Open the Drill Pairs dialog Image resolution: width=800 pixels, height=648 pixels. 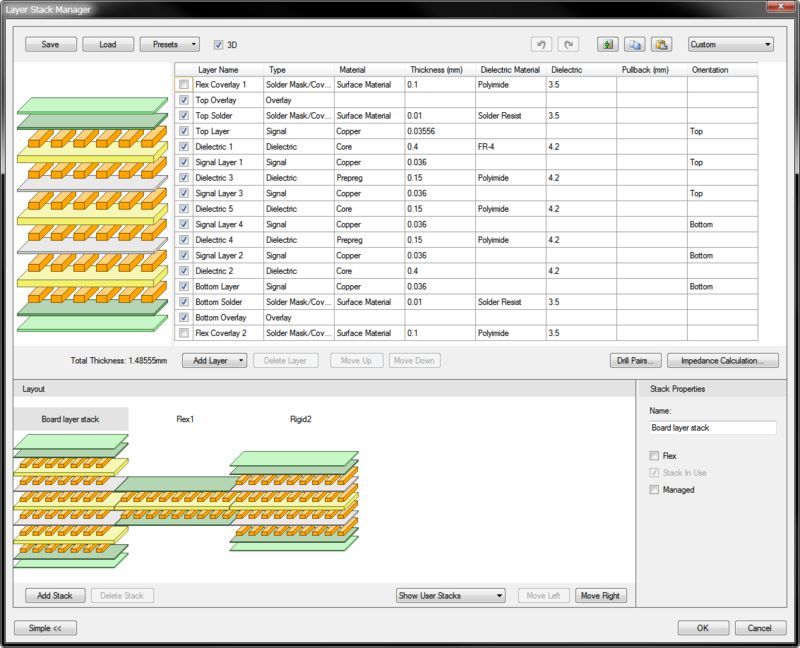[x=635, y=361]
